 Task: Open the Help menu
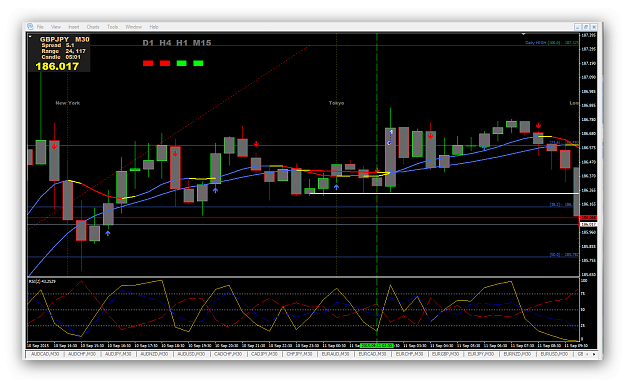pos(154,27)
